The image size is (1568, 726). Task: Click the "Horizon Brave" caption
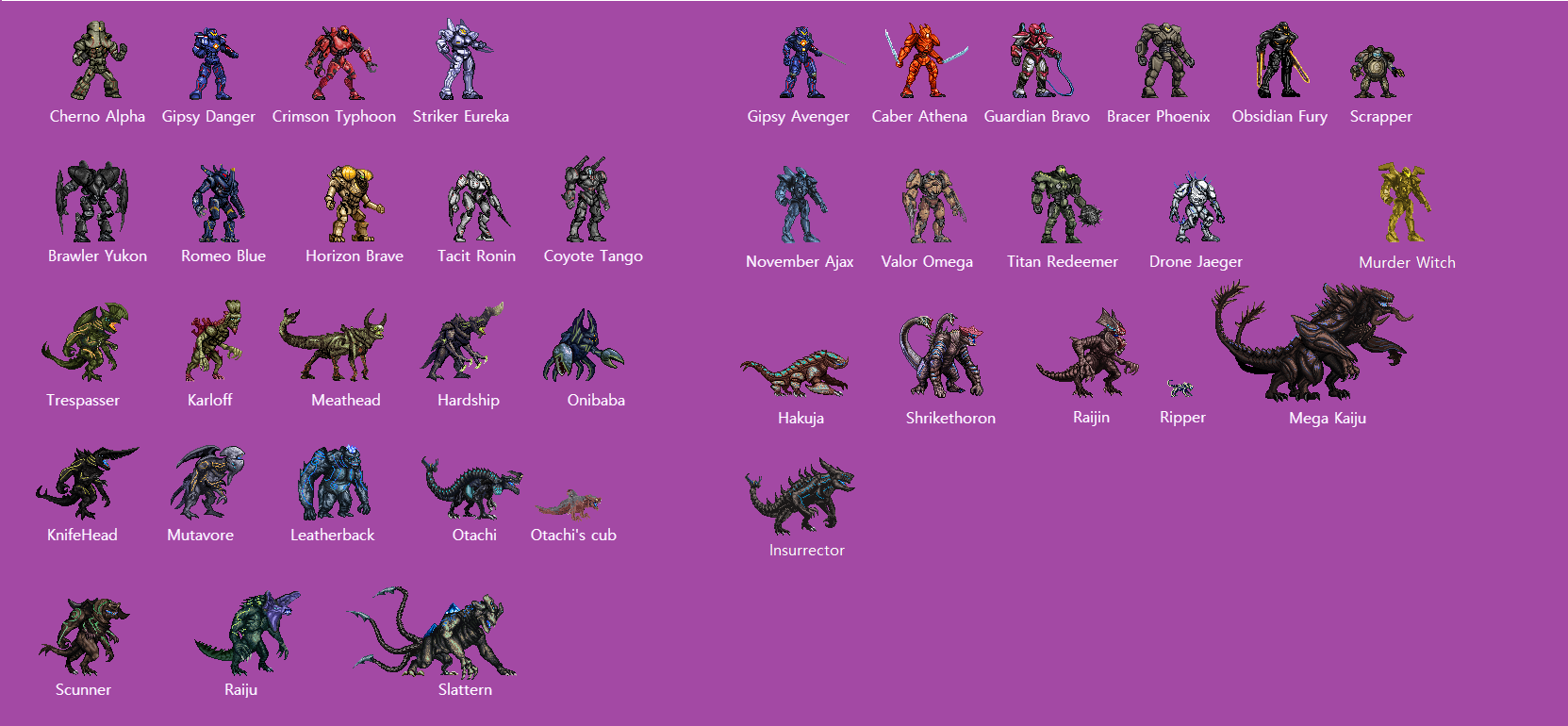pos(354,256)
